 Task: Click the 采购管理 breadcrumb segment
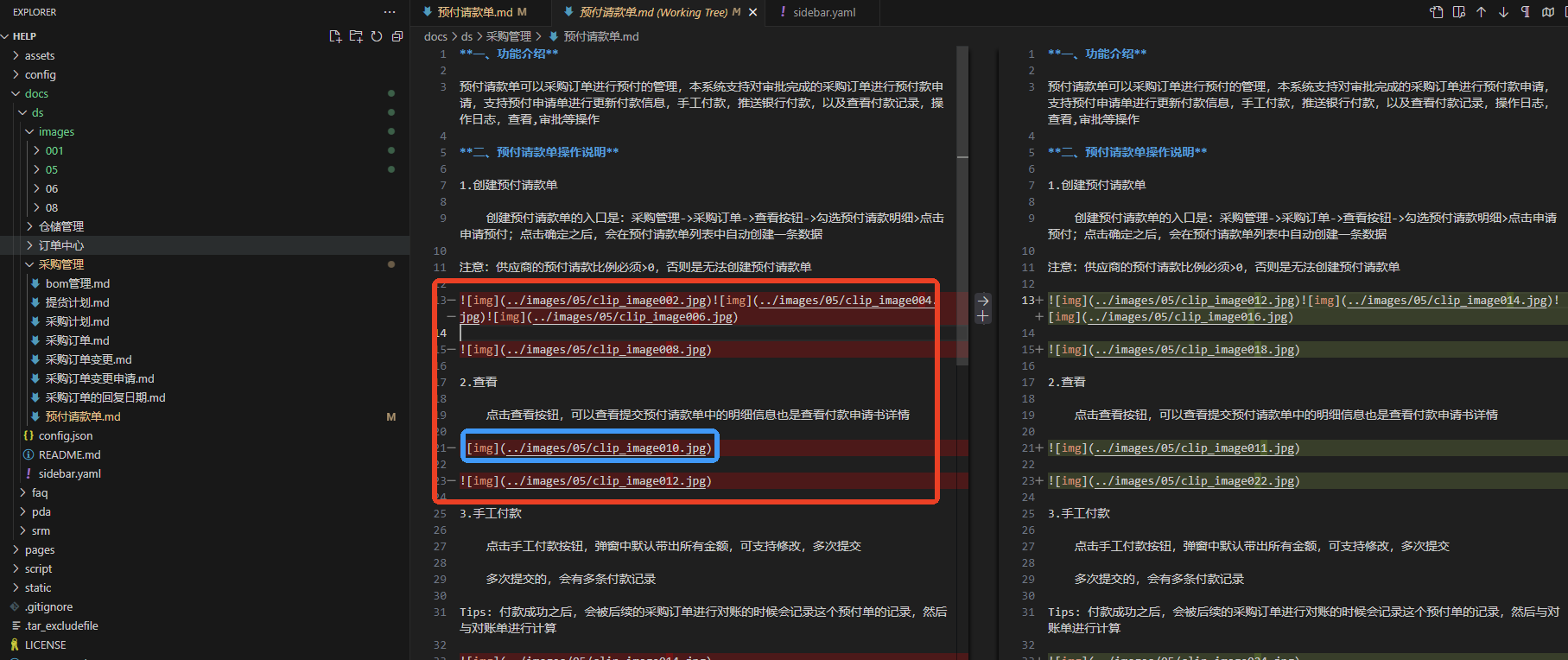(x=509, y=36)
